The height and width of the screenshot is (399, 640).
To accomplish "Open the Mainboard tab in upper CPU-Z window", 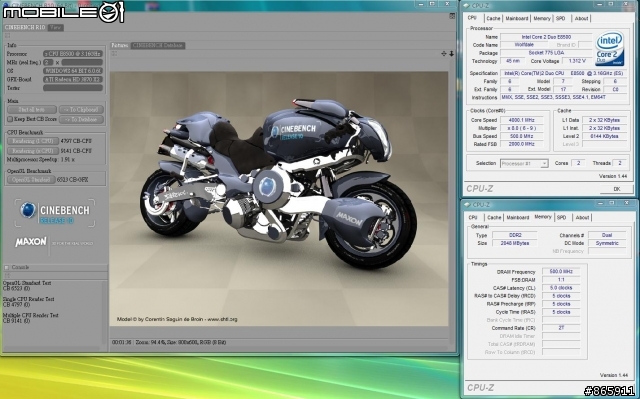I will coord(517,18).
